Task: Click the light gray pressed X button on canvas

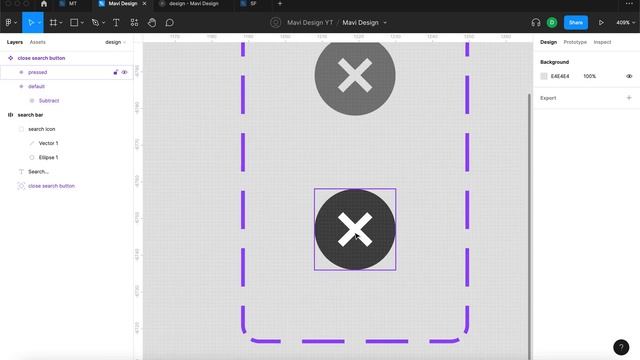Action: (x=355, y=75)
